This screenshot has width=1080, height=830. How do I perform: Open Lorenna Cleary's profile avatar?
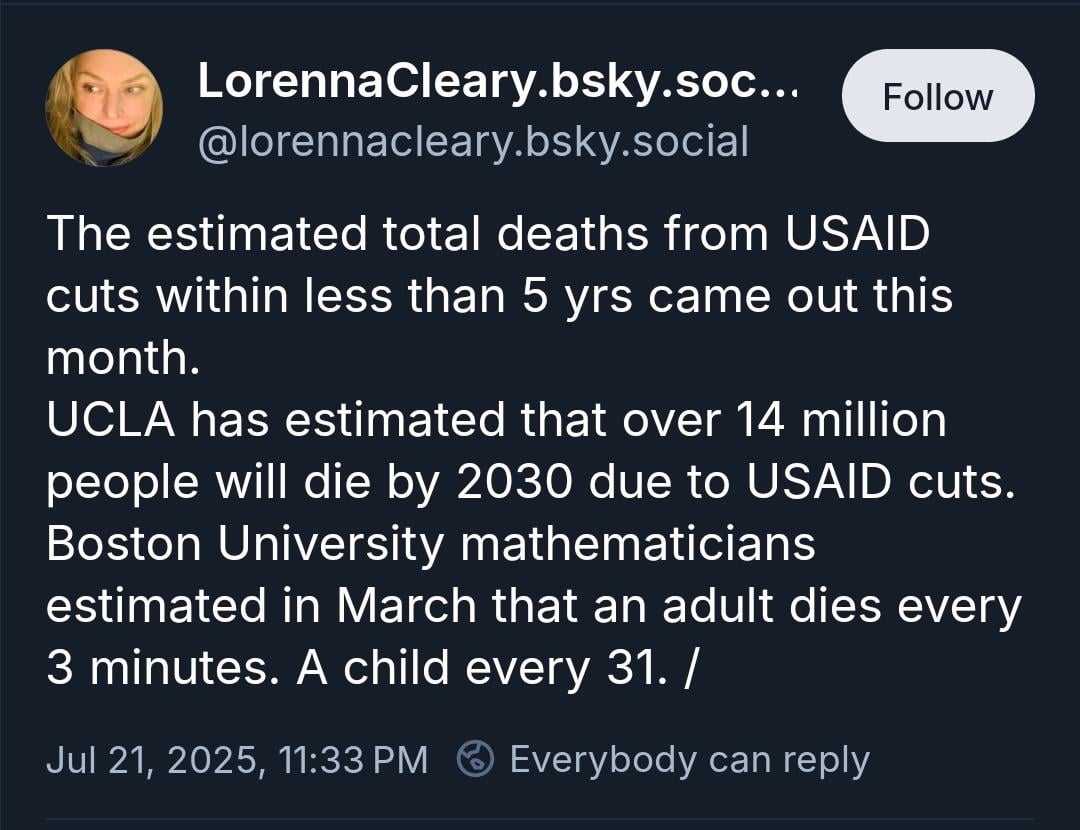[104, 107]
